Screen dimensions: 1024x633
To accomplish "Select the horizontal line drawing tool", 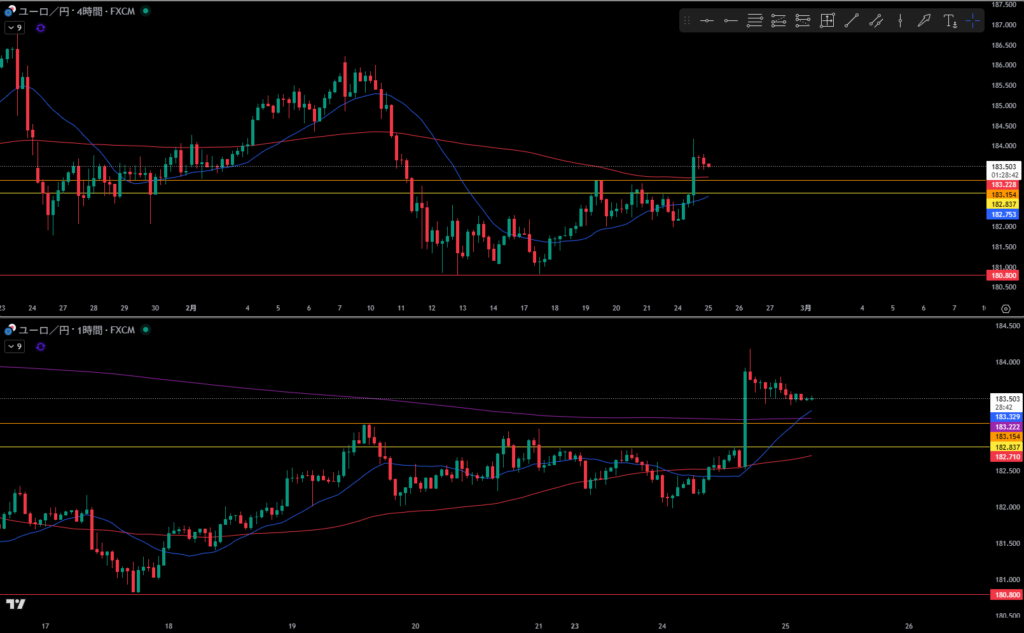I will [x=707, y=20].
